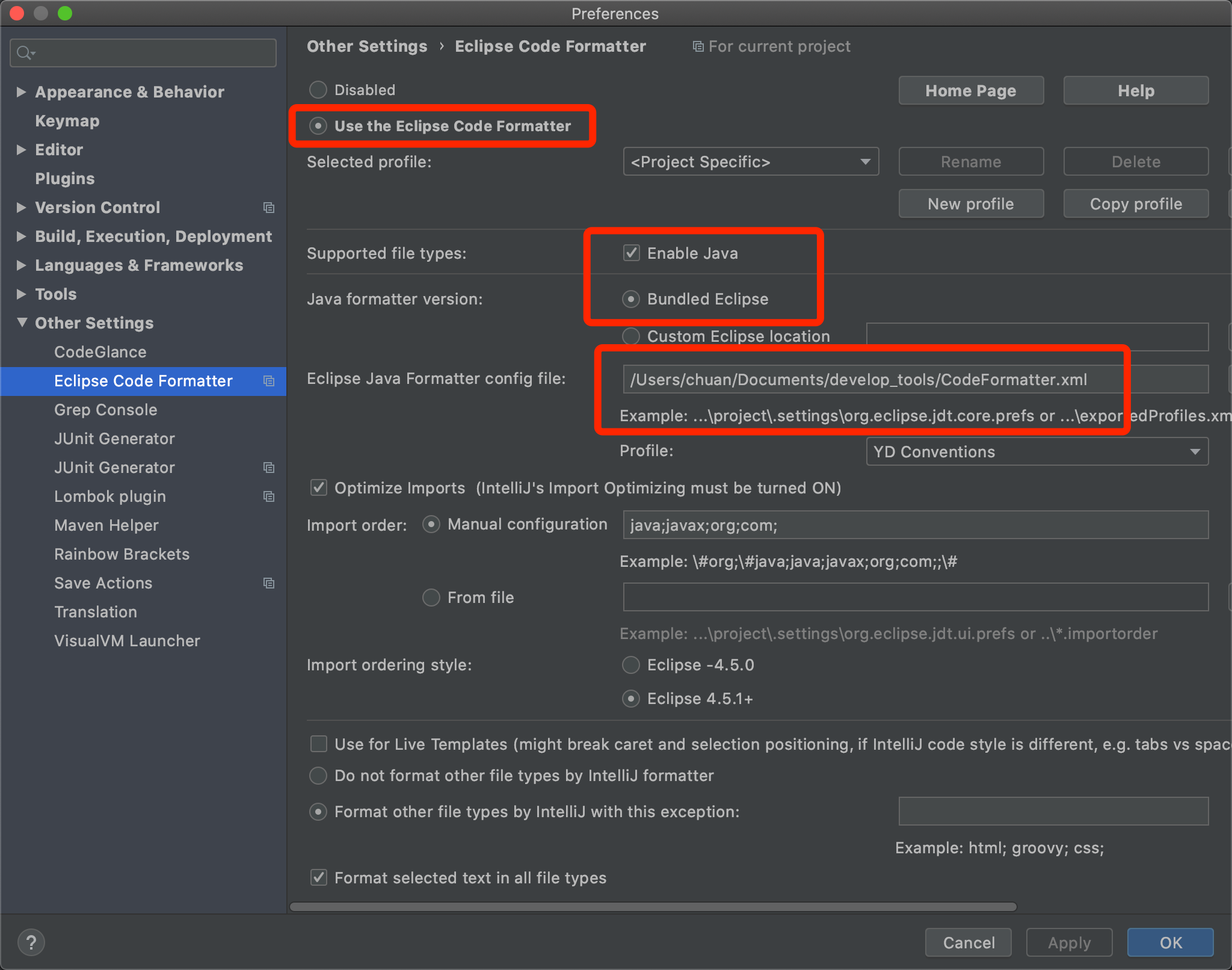This screenshot has width=1232, height=970.
Task: Click the New profile button
Action: pyautogui.click(x=971, y=203)
